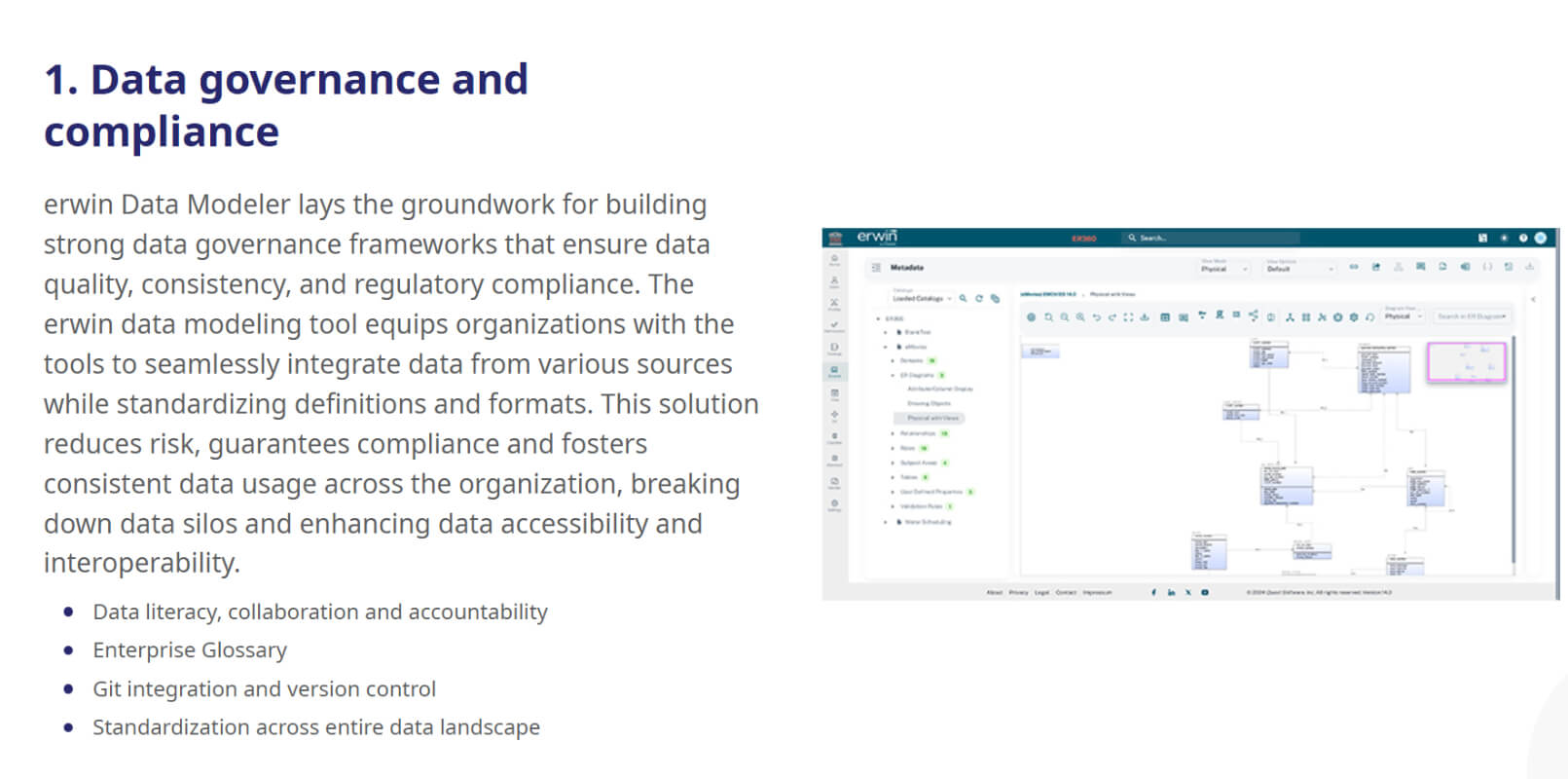The width and height of the screenshot is (1568, 779).
Task: Toggle the menu icon beside Metadata
Action: click(876, 268)
